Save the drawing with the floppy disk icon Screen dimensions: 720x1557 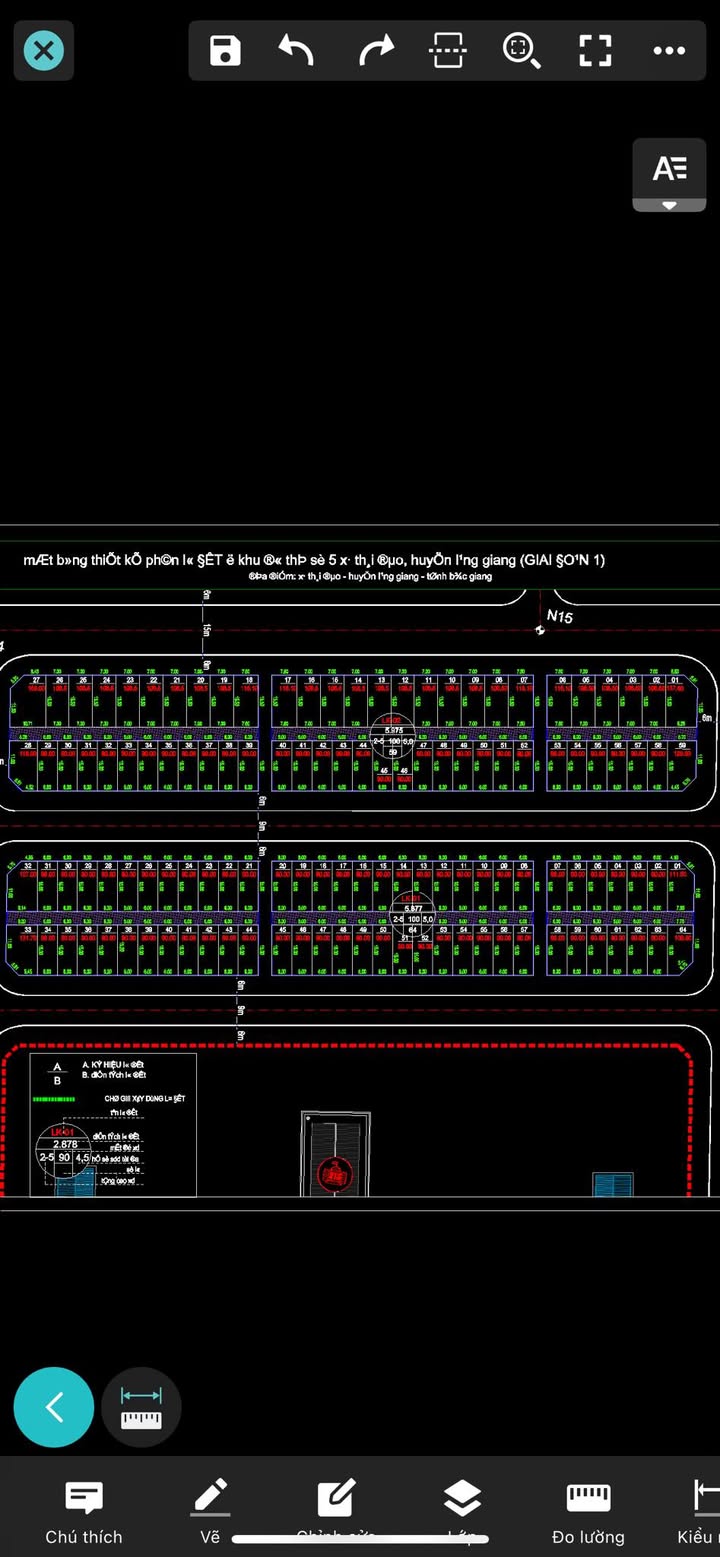coord(225,50)
